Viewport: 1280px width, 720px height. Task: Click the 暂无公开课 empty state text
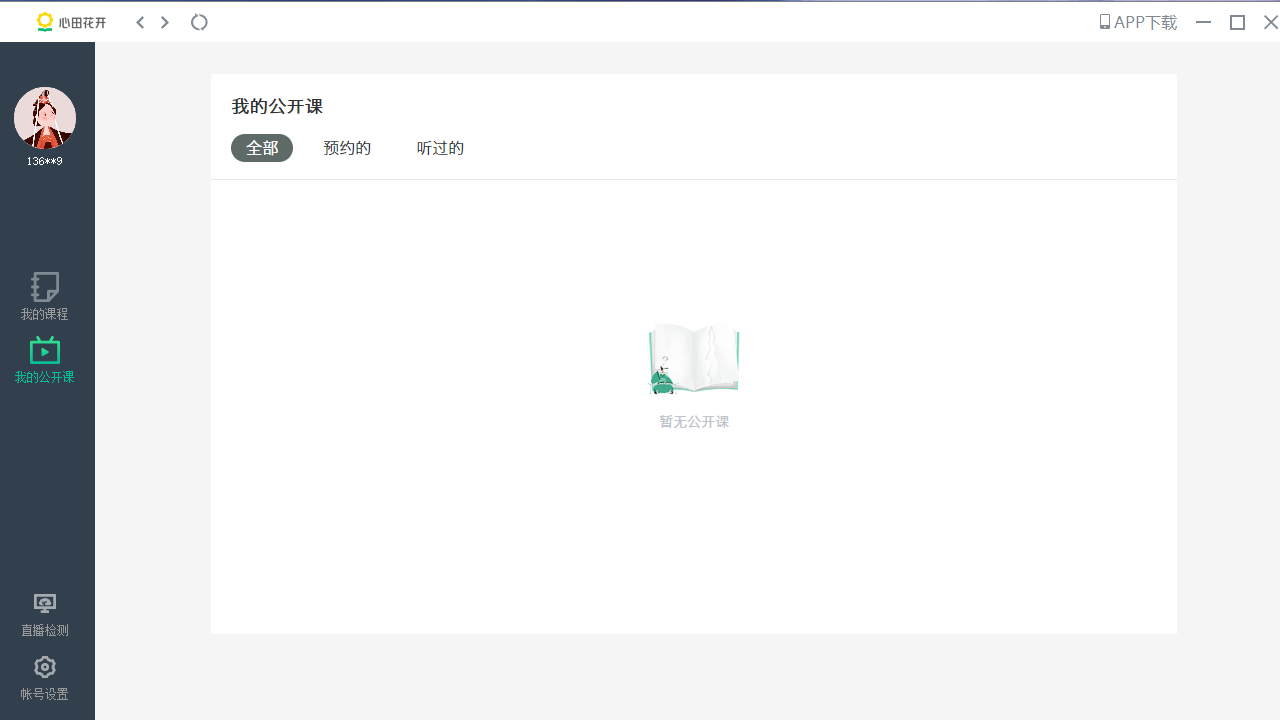click(693, 421)
